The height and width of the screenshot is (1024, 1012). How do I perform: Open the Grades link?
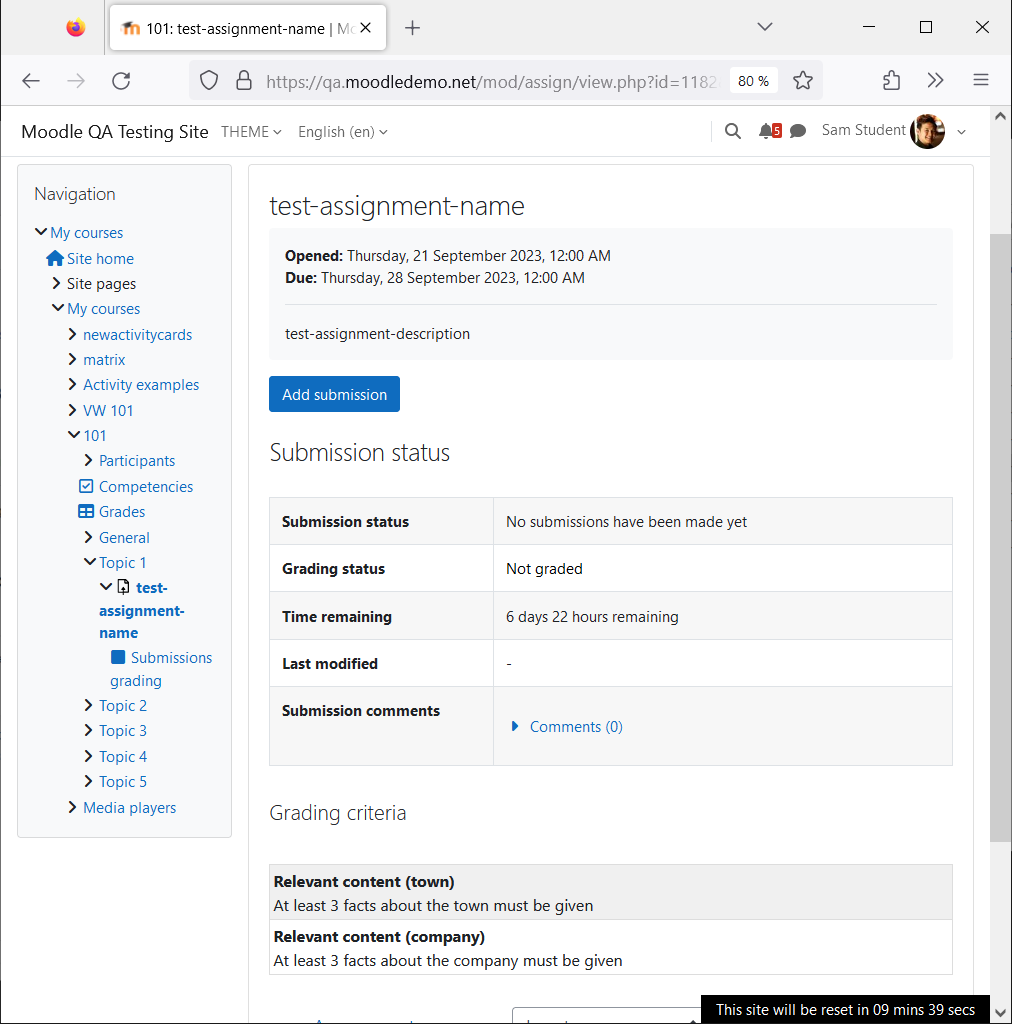[122, 511]
